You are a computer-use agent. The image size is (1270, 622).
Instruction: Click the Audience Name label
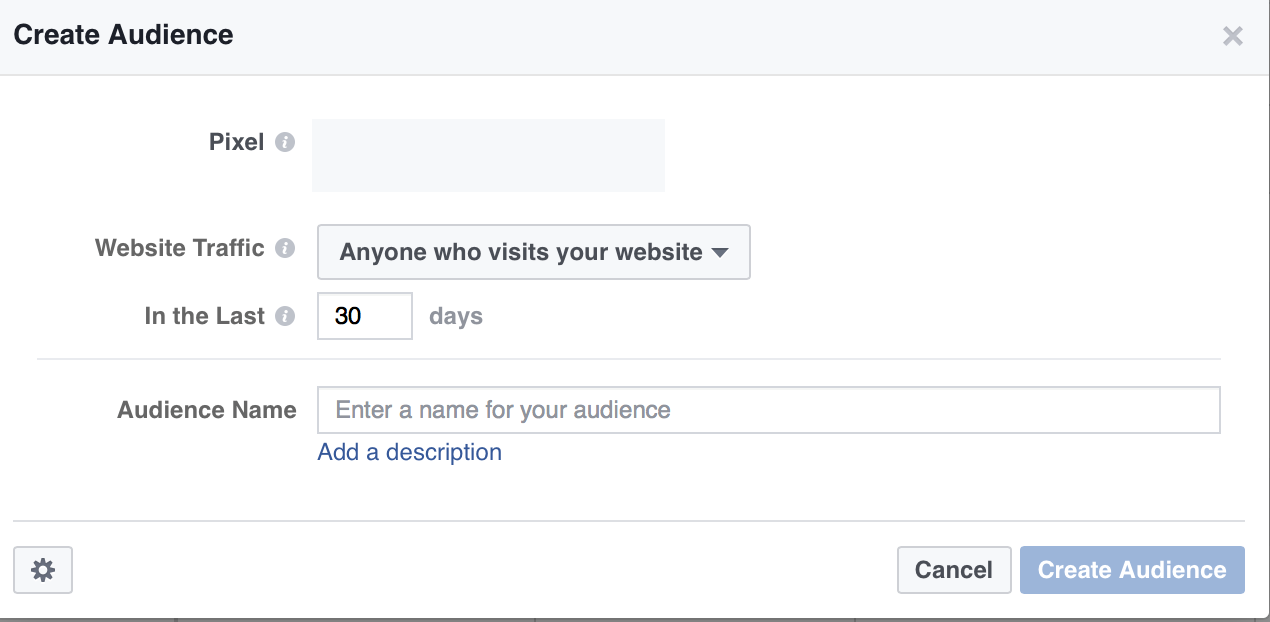click(x=206, y=410)
